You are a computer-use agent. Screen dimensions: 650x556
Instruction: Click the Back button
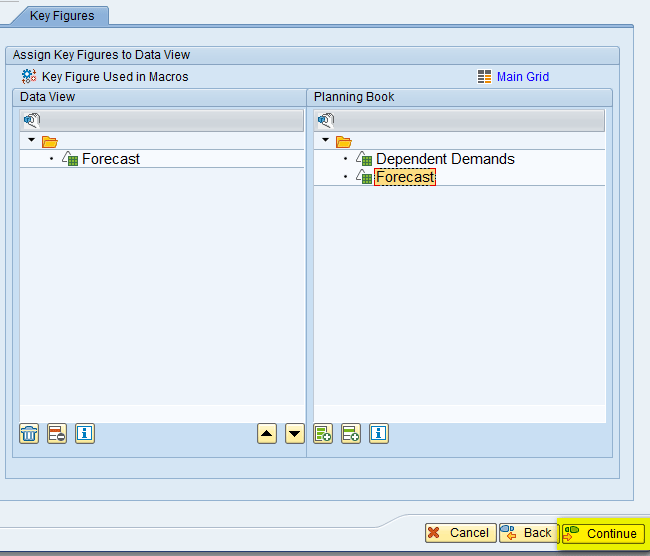(x=529, y=533)
